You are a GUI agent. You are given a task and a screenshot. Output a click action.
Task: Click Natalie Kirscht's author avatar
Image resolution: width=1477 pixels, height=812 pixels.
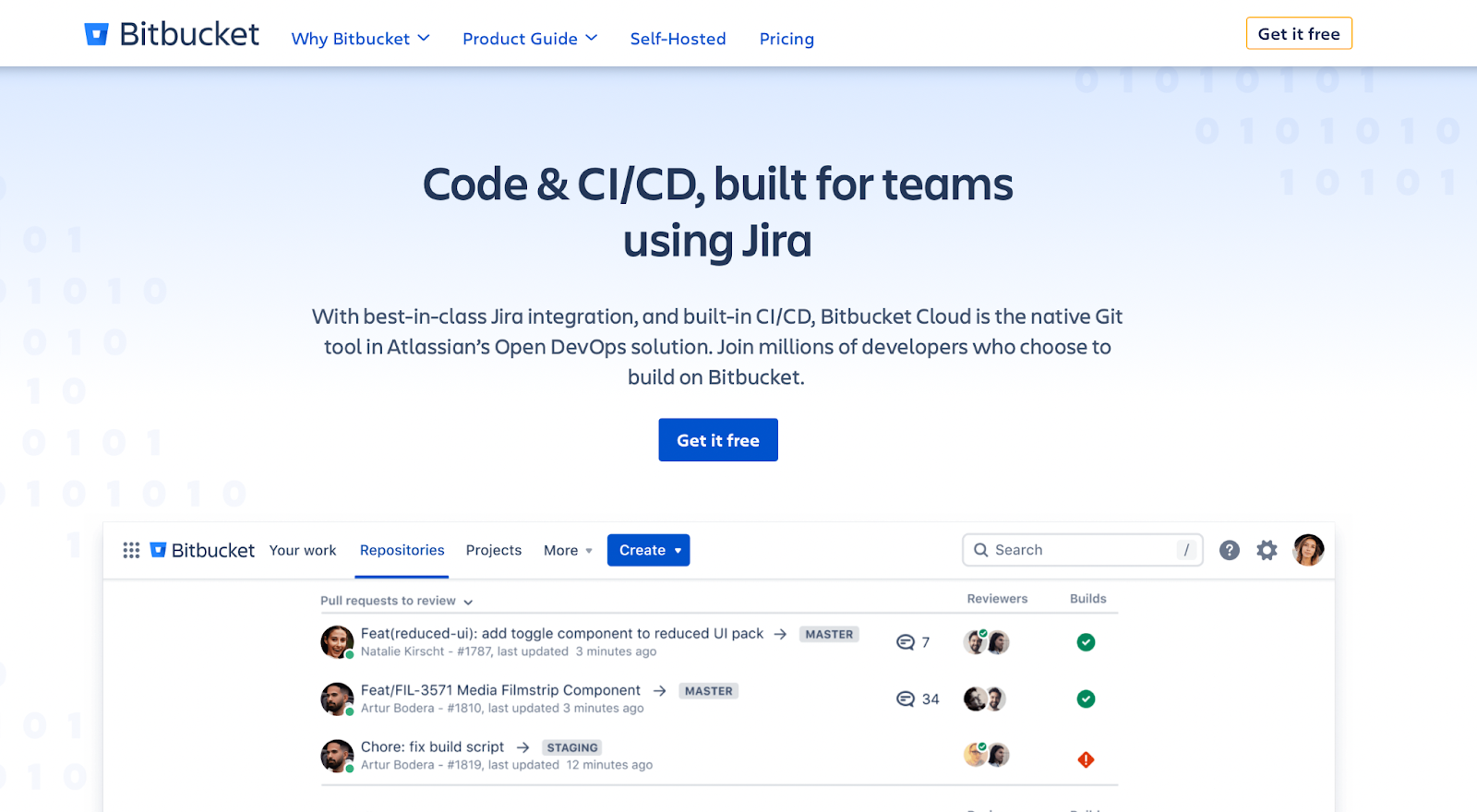point(337,642)
